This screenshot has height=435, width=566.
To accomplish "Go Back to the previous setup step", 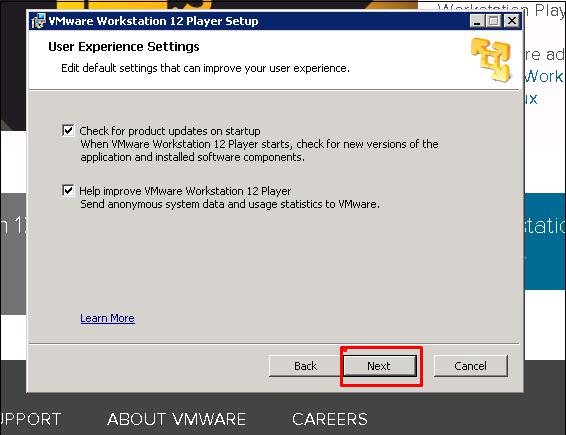I will tap(305, 366).
